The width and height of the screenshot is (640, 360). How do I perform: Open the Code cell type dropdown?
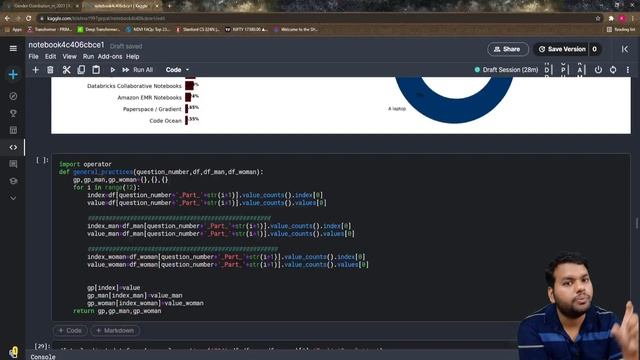177,70
